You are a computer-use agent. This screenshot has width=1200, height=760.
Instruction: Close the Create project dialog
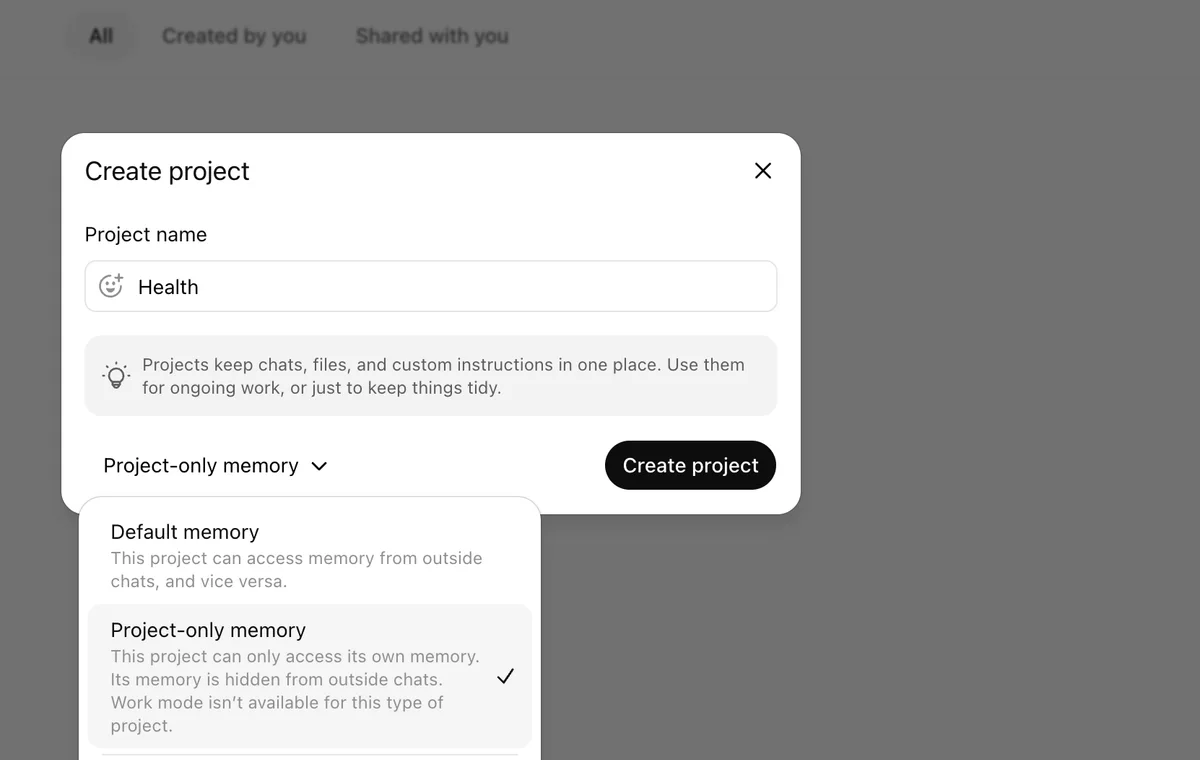pos(763,171)
